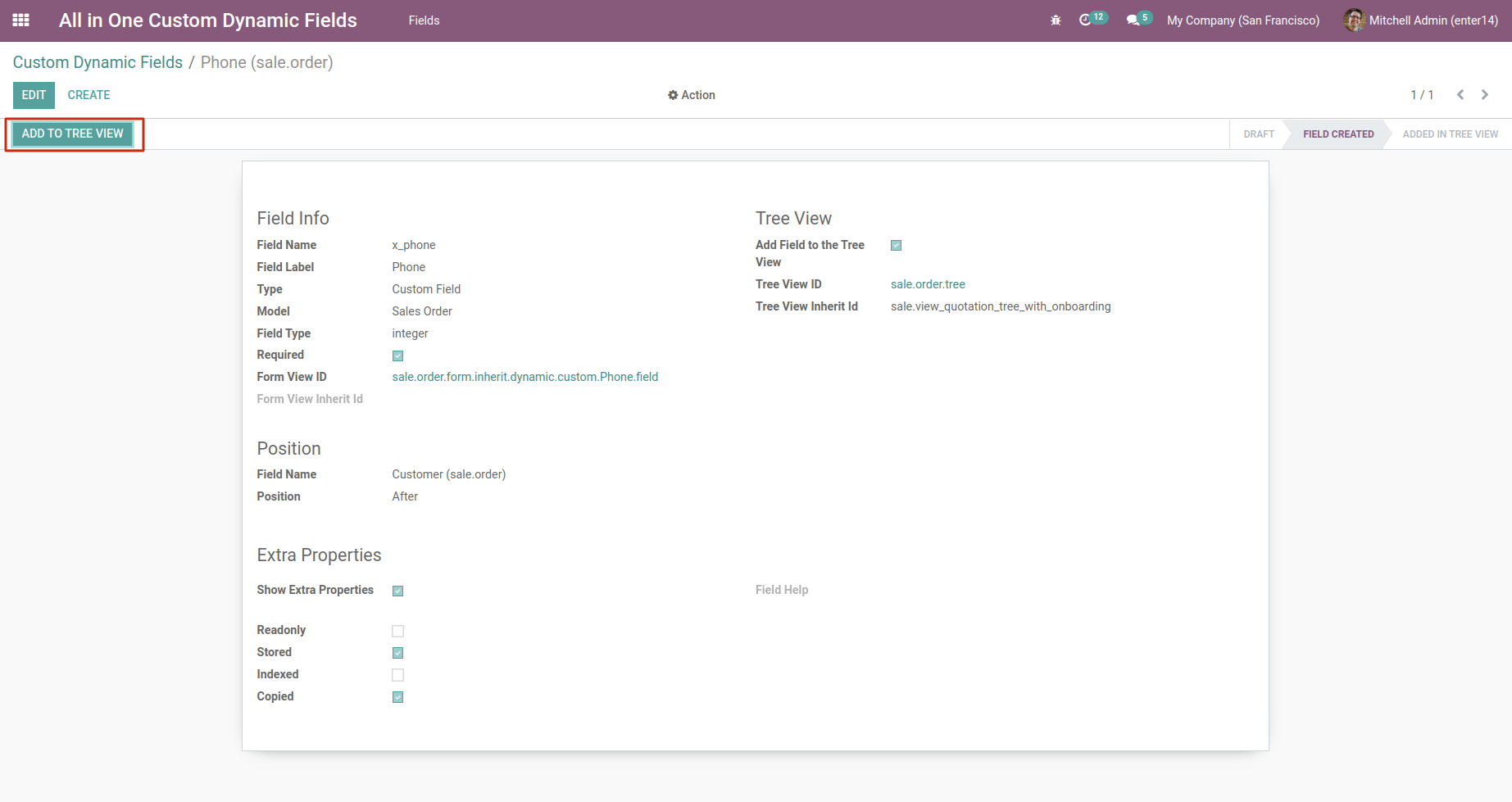Screen dimensions: 1512x802
Task: Navigate to Custom Dynamic Fields breadcrumb
Action: point(98,62)
